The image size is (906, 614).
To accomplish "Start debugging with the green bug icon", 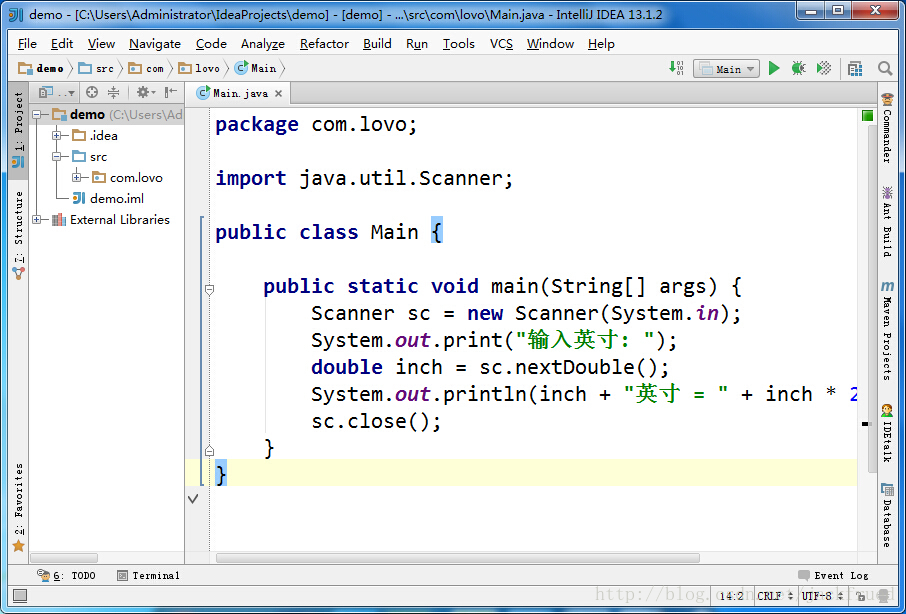I will pos(799,69).
